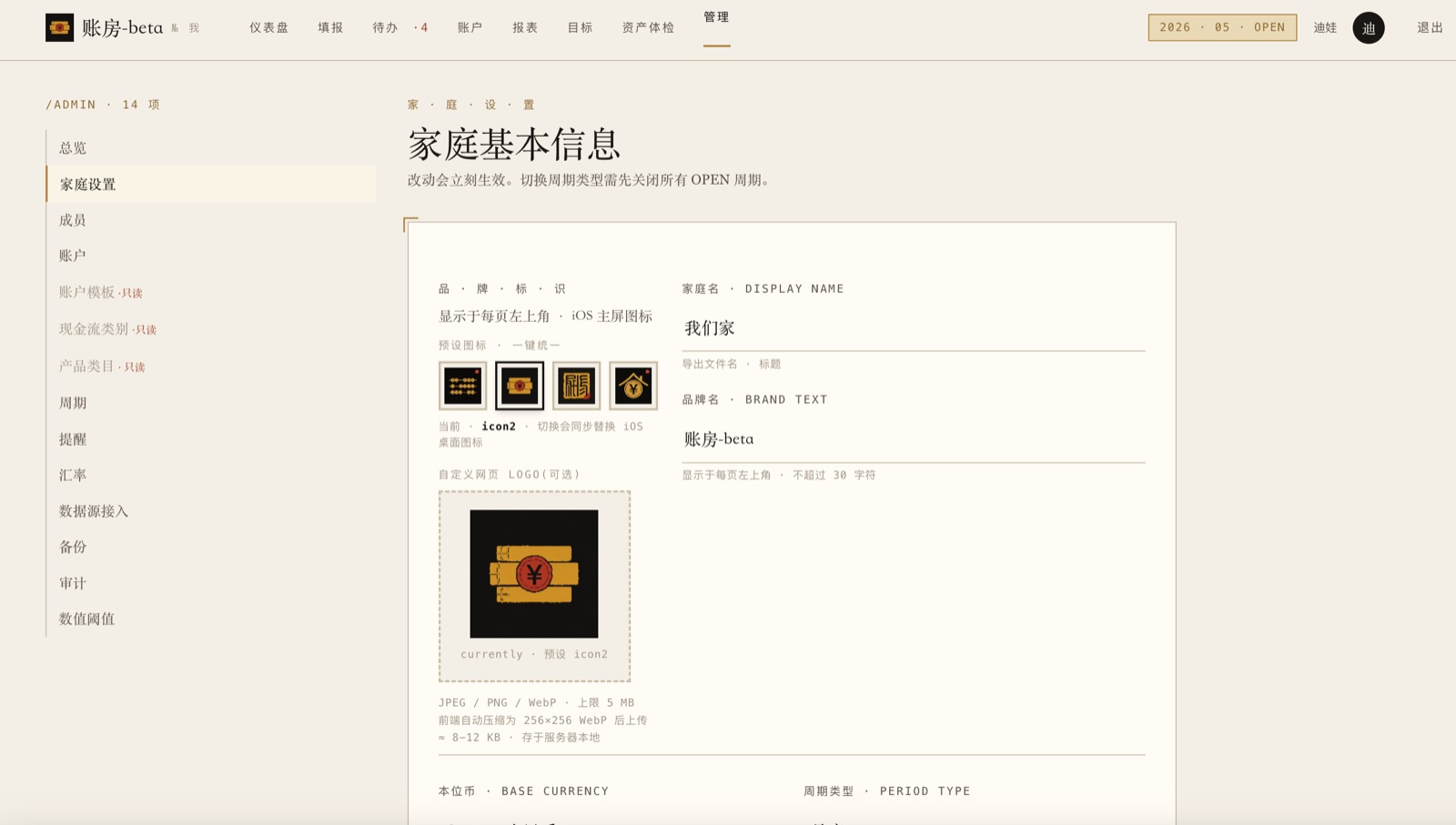
Task: Click the 2026 · 05 · OPEN period badge
Action: click(1222, 27)
